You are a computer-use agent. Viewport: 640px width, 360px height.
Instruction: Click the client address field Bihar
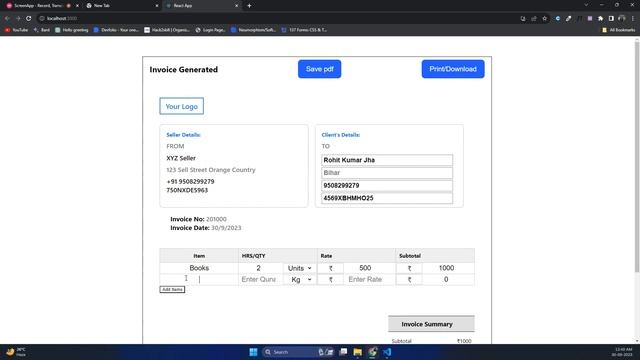(x=387, y=173)
